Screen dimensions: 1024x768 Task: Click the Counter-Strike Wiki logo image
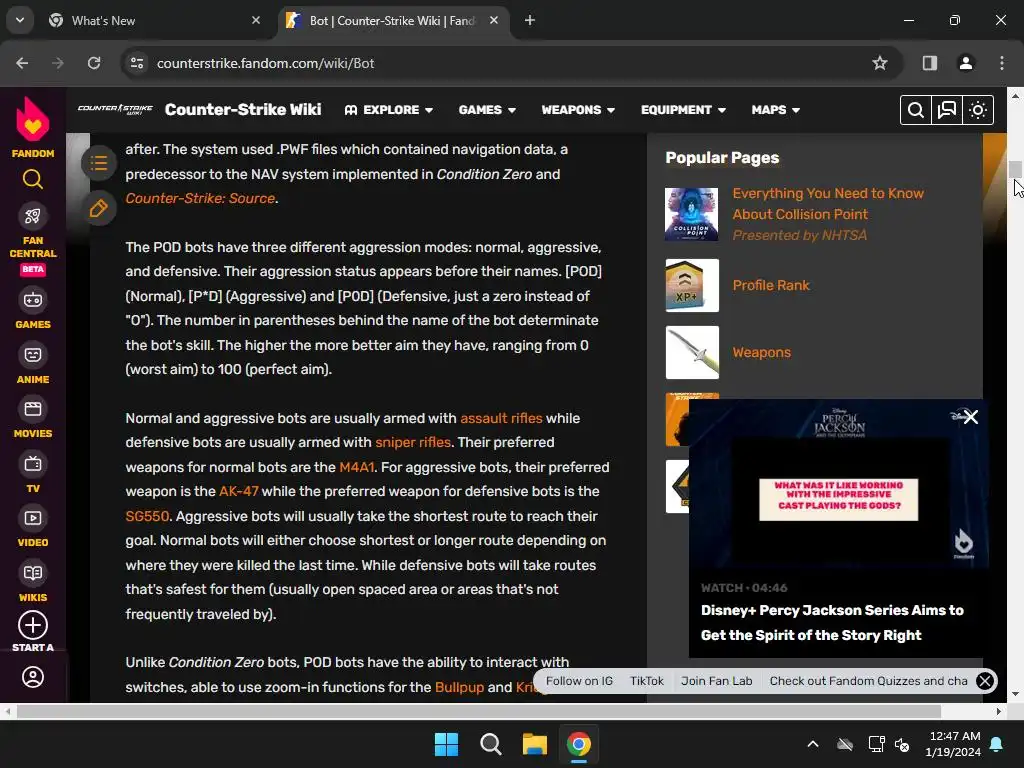point(116,109)
